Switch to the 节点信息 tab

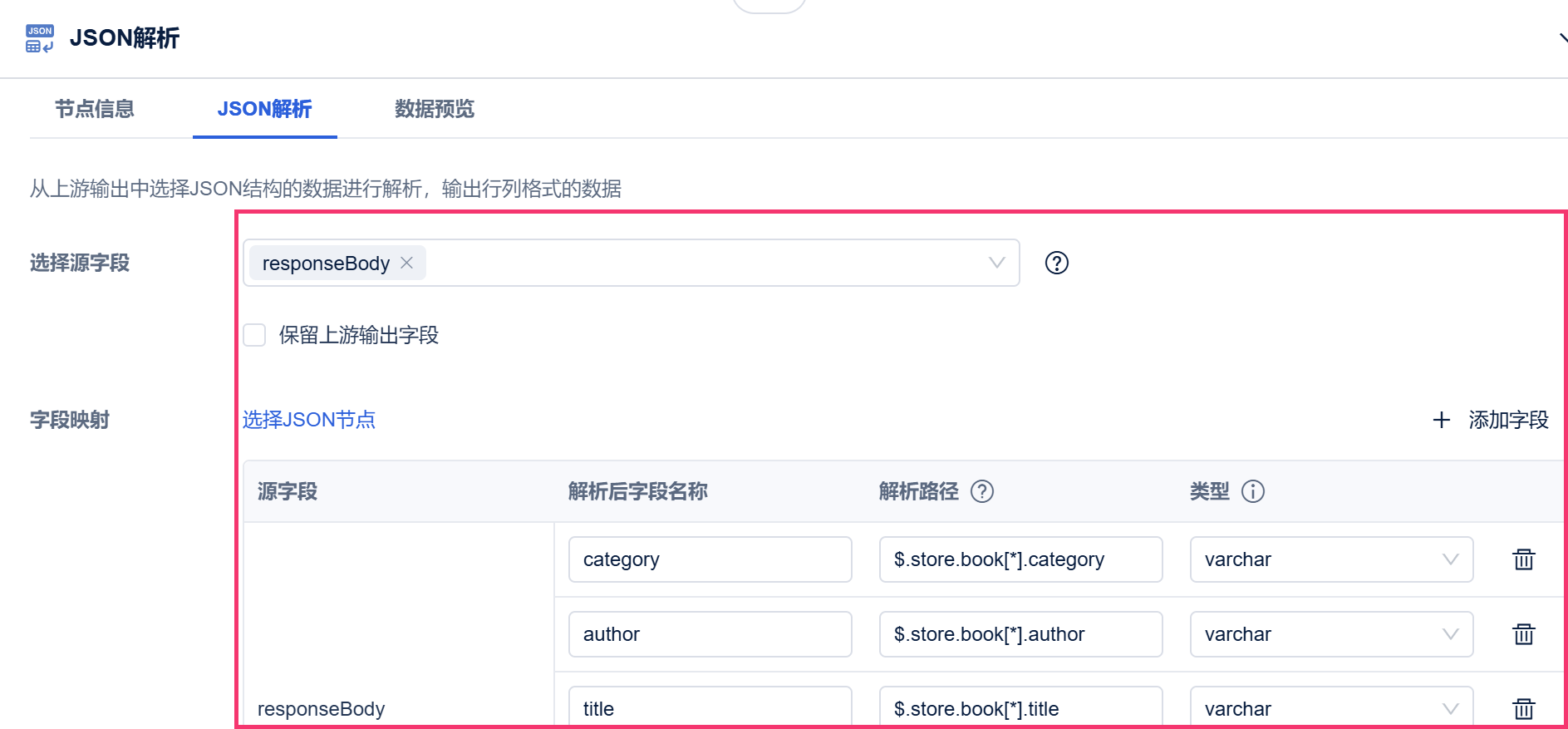[95, 109]
